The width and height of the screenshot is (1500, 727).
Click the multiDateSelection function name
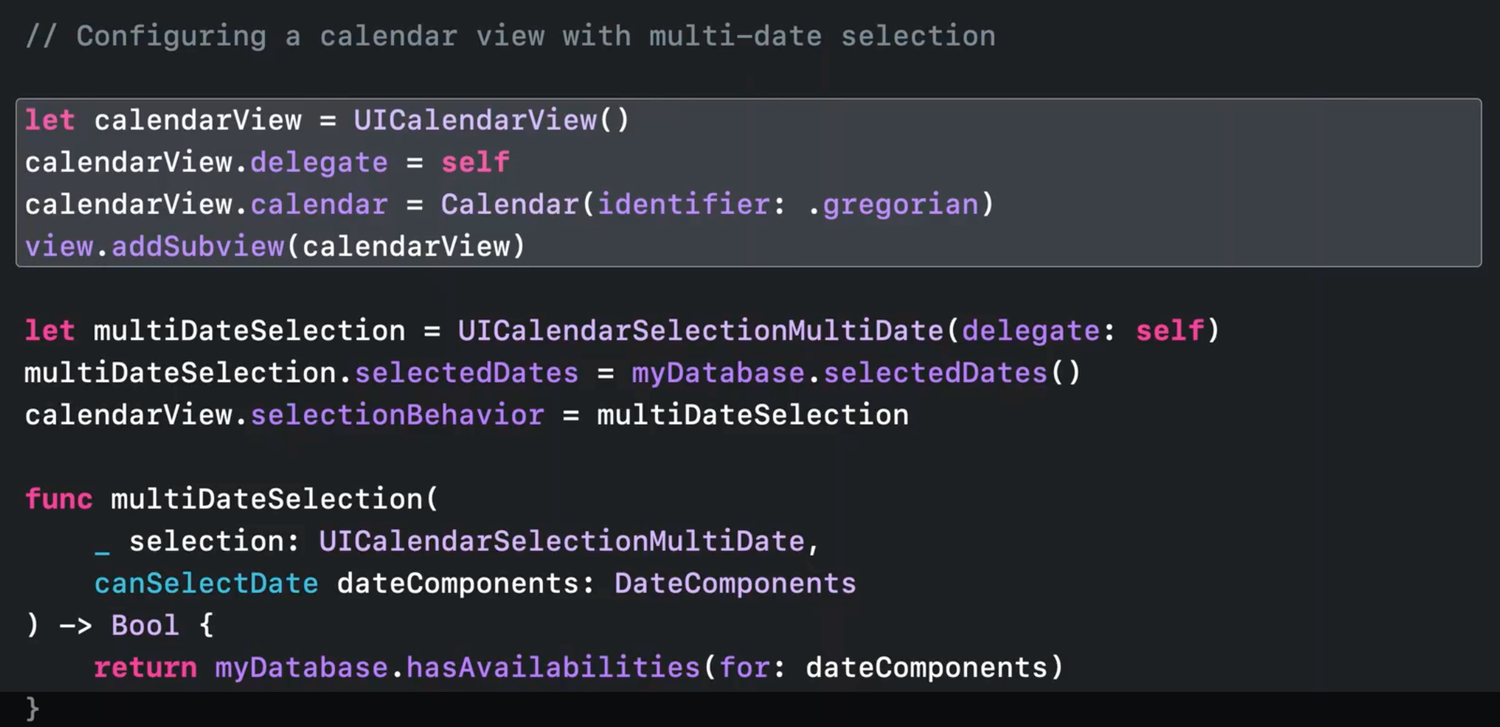[266, 498]
